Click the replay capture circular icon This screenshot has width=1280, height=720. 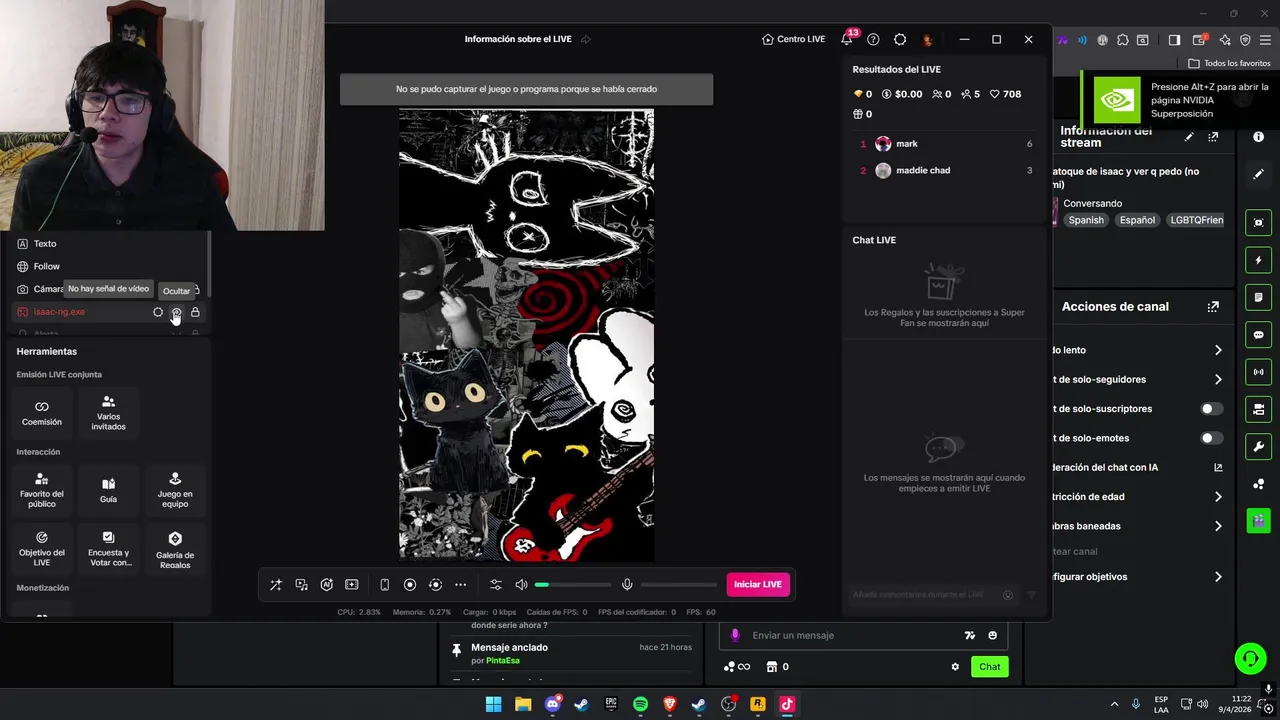tap(435, 585)
